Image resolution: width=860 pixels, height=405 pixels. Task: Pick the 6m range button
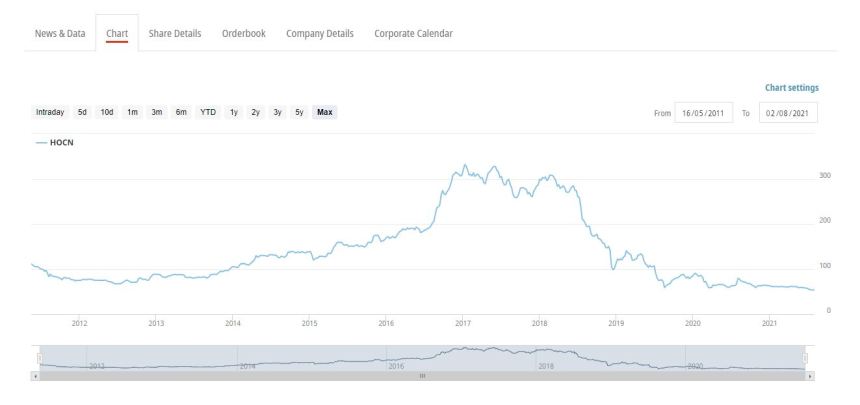[181, 112]
